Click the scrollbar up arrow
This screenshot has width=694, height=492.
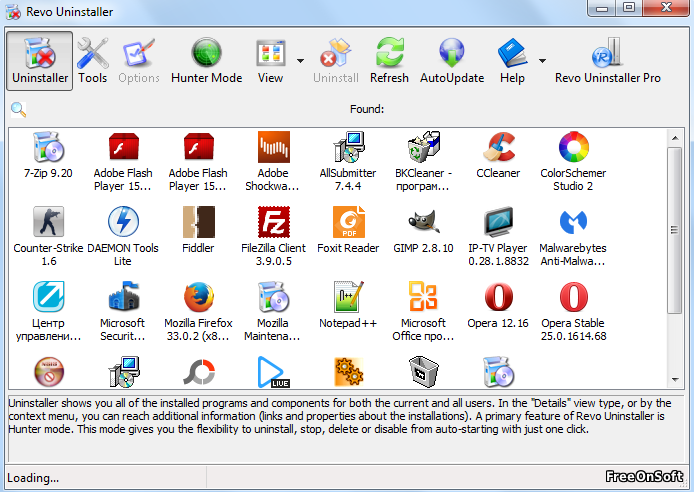[x=675, y=138]
